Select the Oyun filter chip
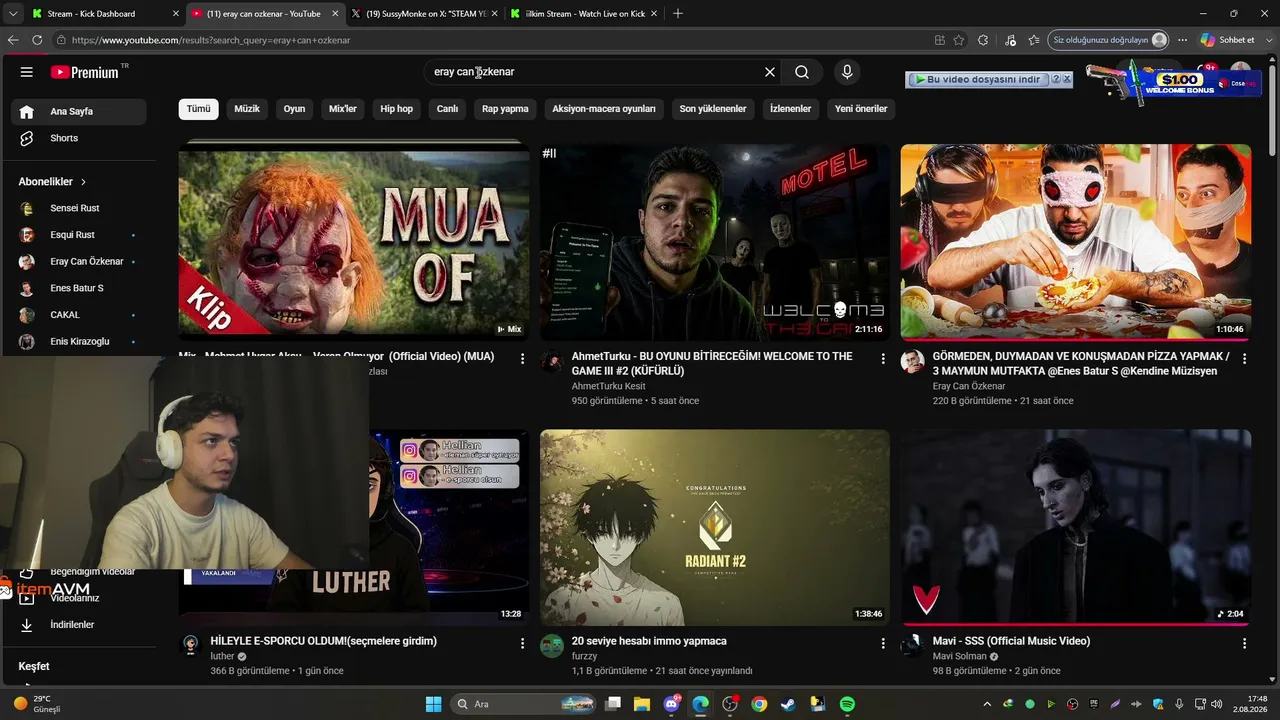The width and height of the screenshot is (1280, 720). [x=294, y=109]
